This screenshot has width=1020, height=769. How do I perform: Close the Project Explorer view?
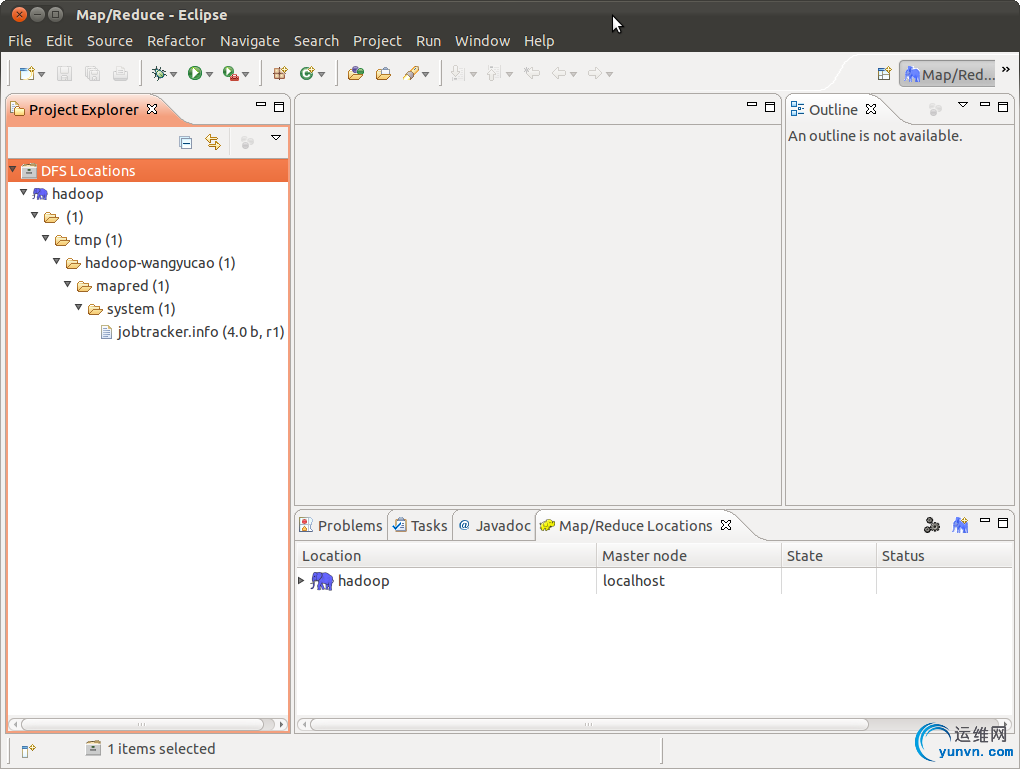tap(152, 109)
